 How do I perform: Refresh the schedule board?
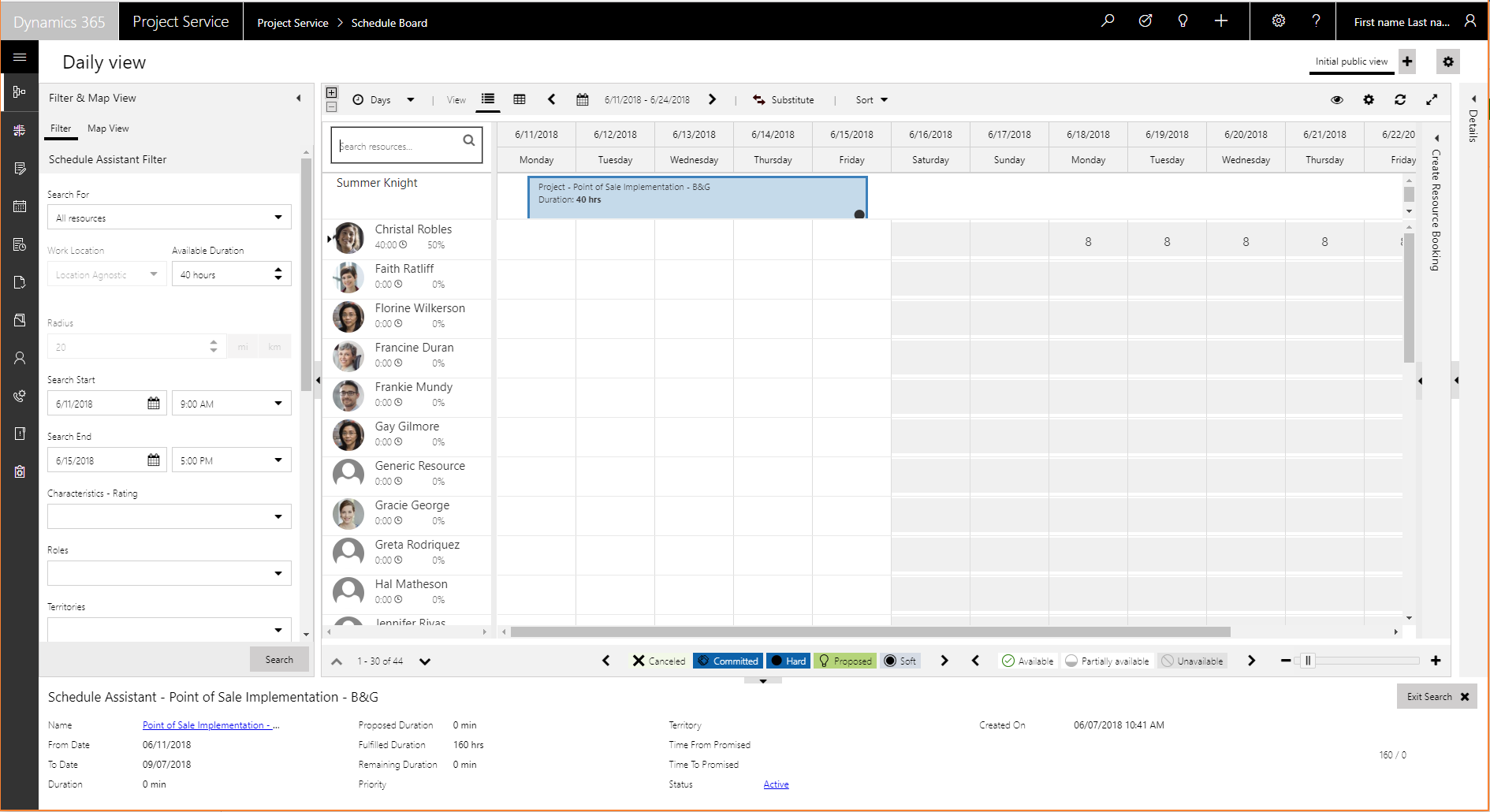[1400, 100]
